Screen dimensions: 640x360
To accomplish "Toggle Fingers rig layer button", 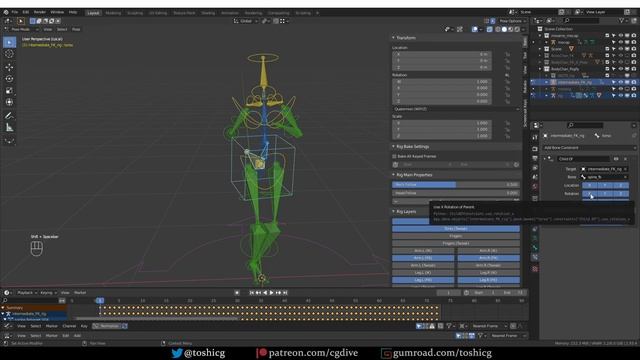I will (x=456, y=236).
